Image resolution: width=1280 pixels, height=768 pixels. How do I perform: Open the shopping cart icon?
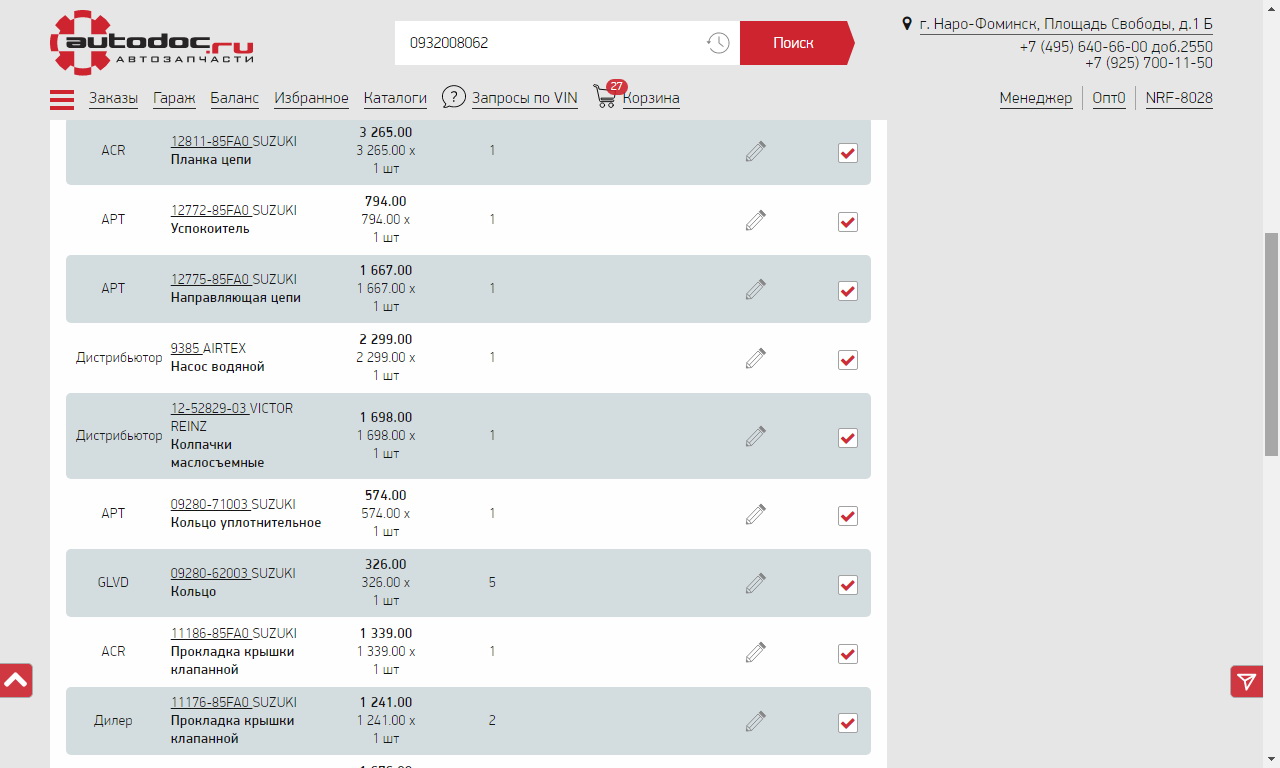pos(605,97)
